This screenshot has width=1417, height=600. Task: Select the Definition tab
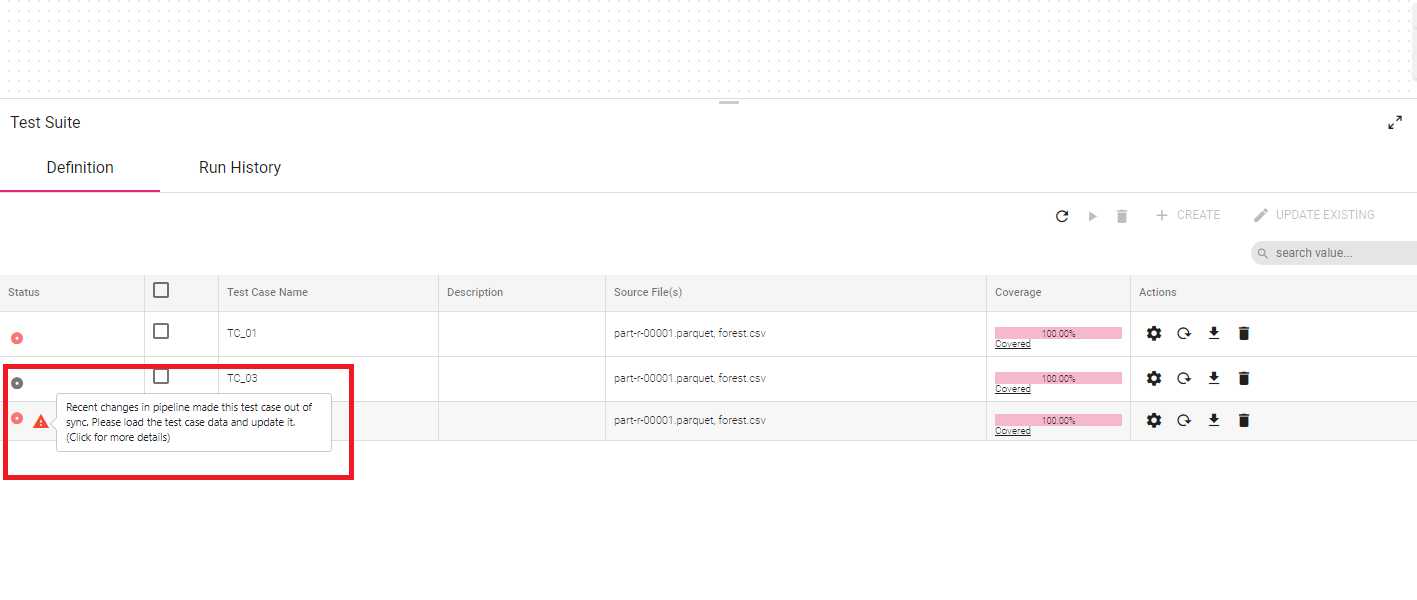coord(80,168)
